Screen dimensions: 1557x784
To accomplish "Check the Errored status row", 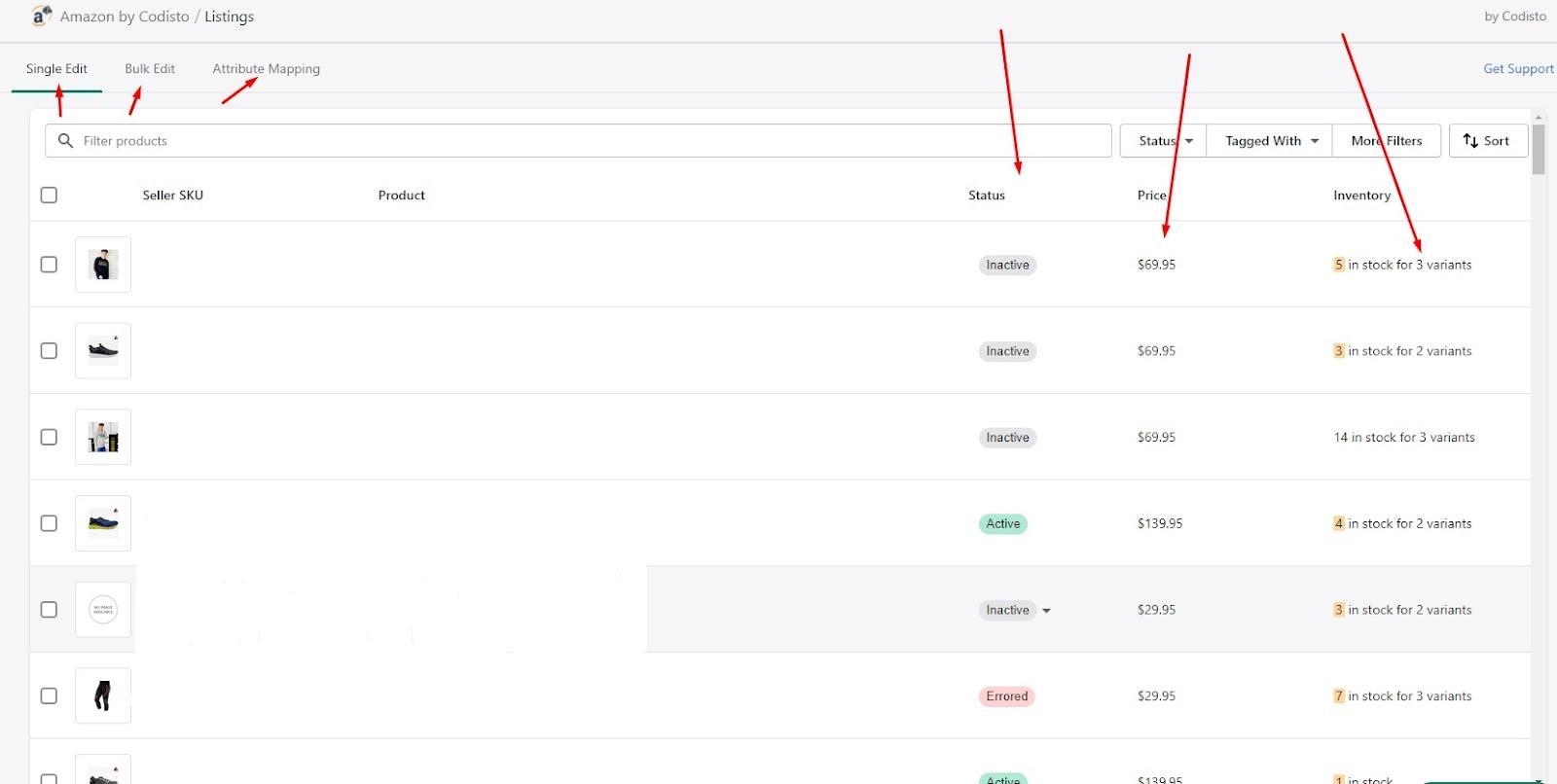I will pyautogui.click(x=49, y=696).
